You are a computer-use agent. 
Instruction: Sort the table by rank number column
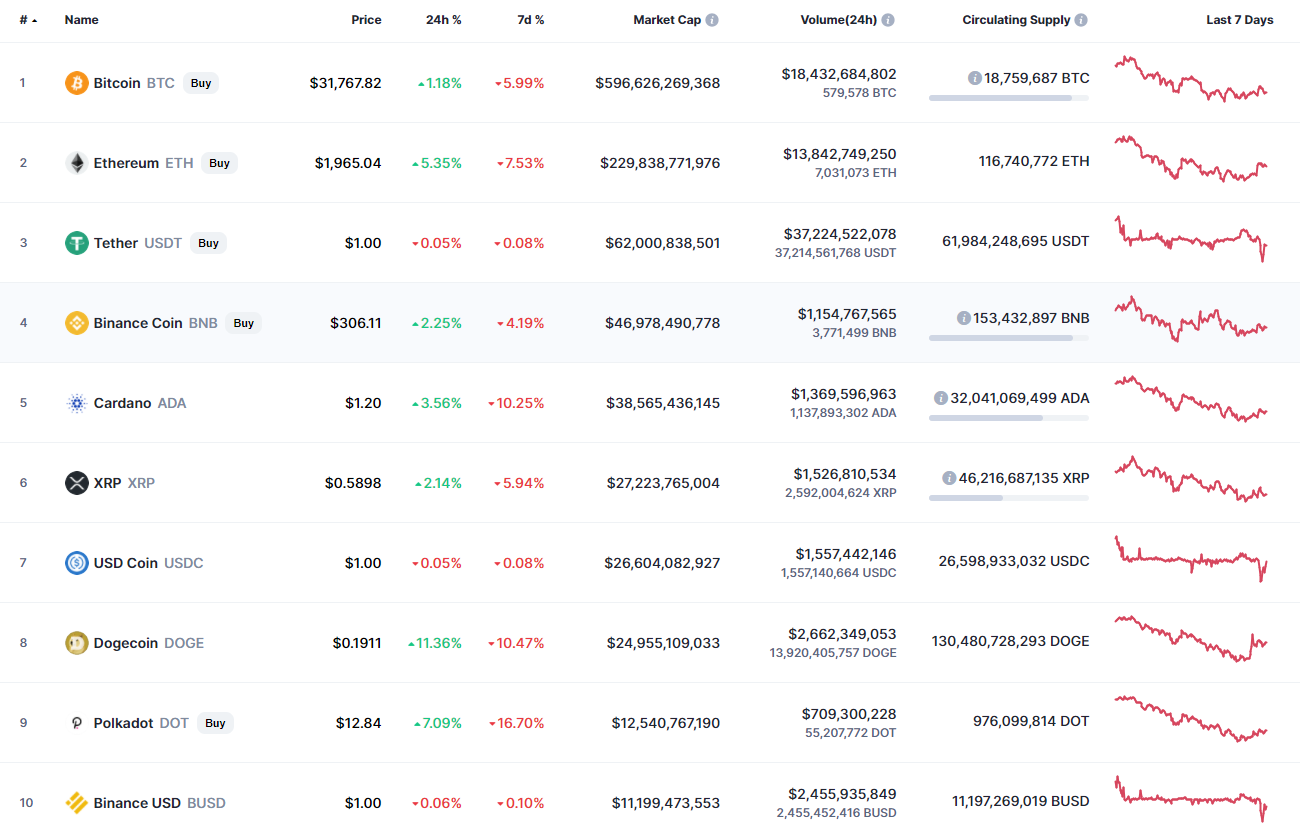click(x=28, y=20)
